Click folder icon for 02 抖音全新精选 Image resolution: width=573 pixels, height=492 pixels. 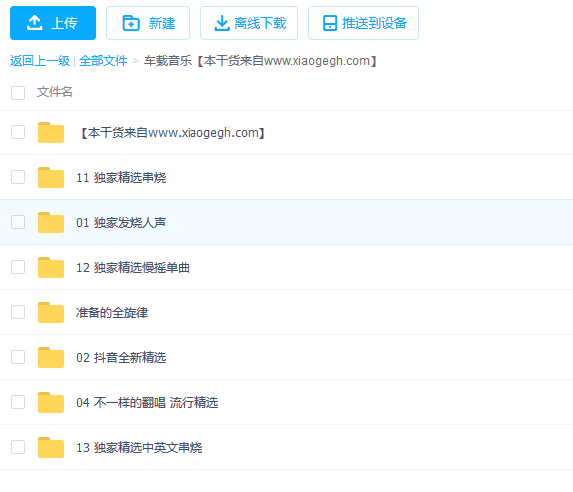click(51, 357)
